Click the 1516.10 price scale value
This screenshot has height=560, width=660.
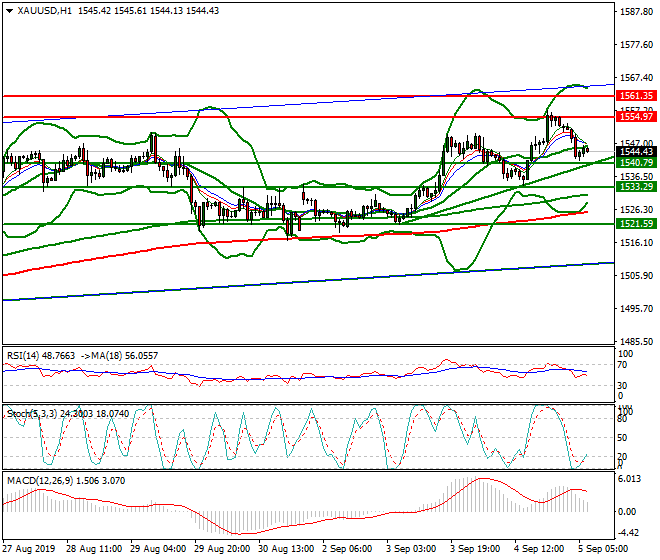[636, 243]
